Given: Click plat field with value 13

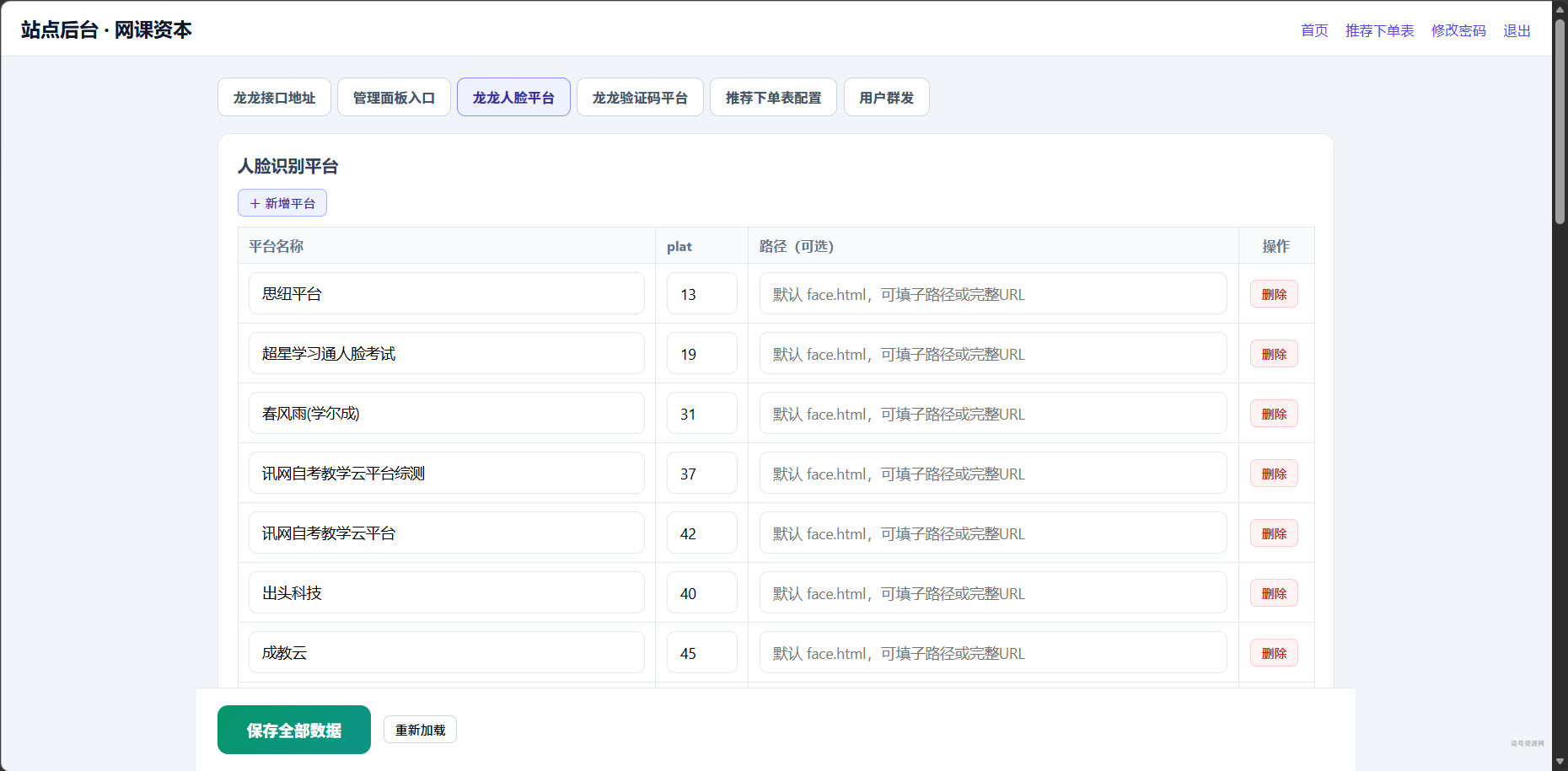Looking at the screenshot, I should click(x=702, y=293).
